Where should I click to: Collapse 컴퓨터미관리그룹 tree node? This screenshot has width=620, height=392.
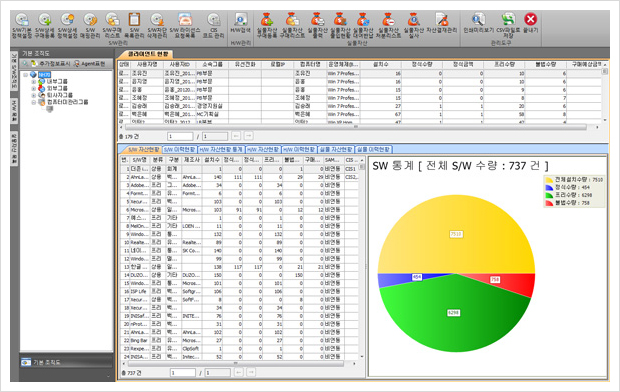point(34,102)
